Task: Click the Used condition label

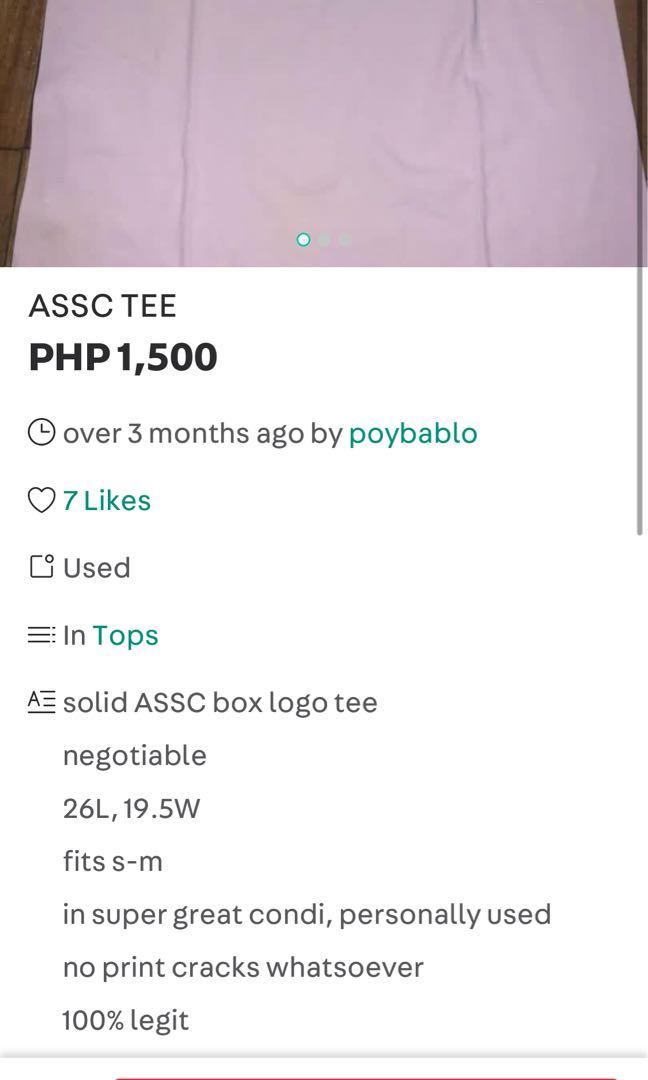Action: click(x=96, y=568)
